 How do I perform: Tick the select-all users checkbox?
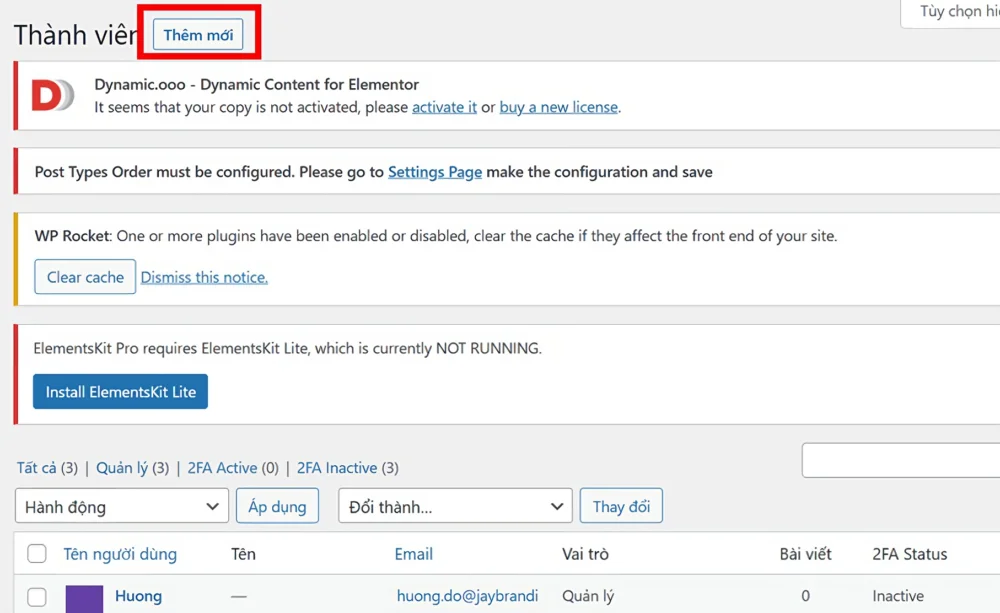pyautogui.click(x=37, y=554)
